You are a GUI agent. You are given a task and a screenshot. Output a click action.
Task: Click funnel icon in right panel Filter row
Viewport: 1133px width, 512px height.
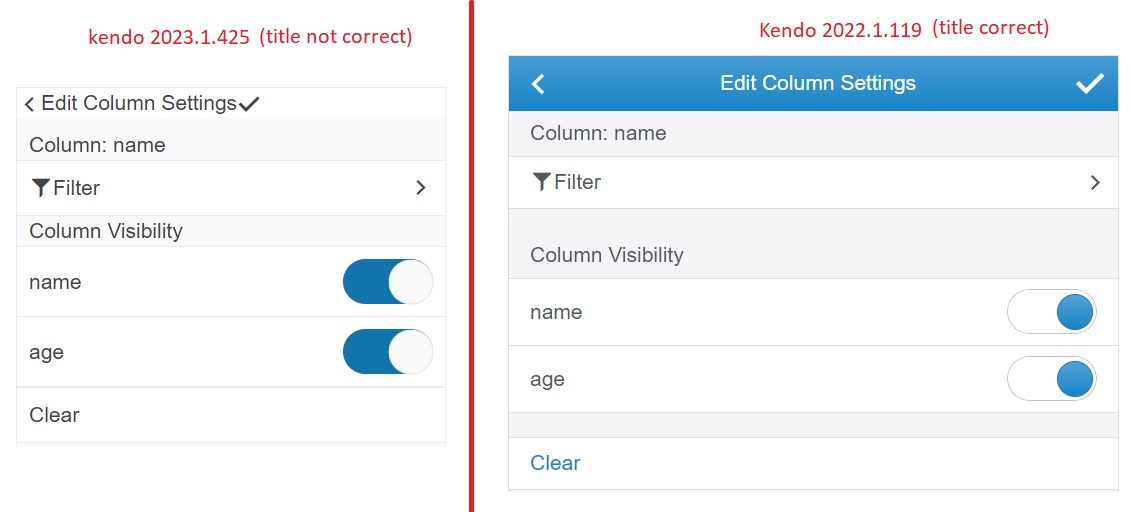(541, 181)
